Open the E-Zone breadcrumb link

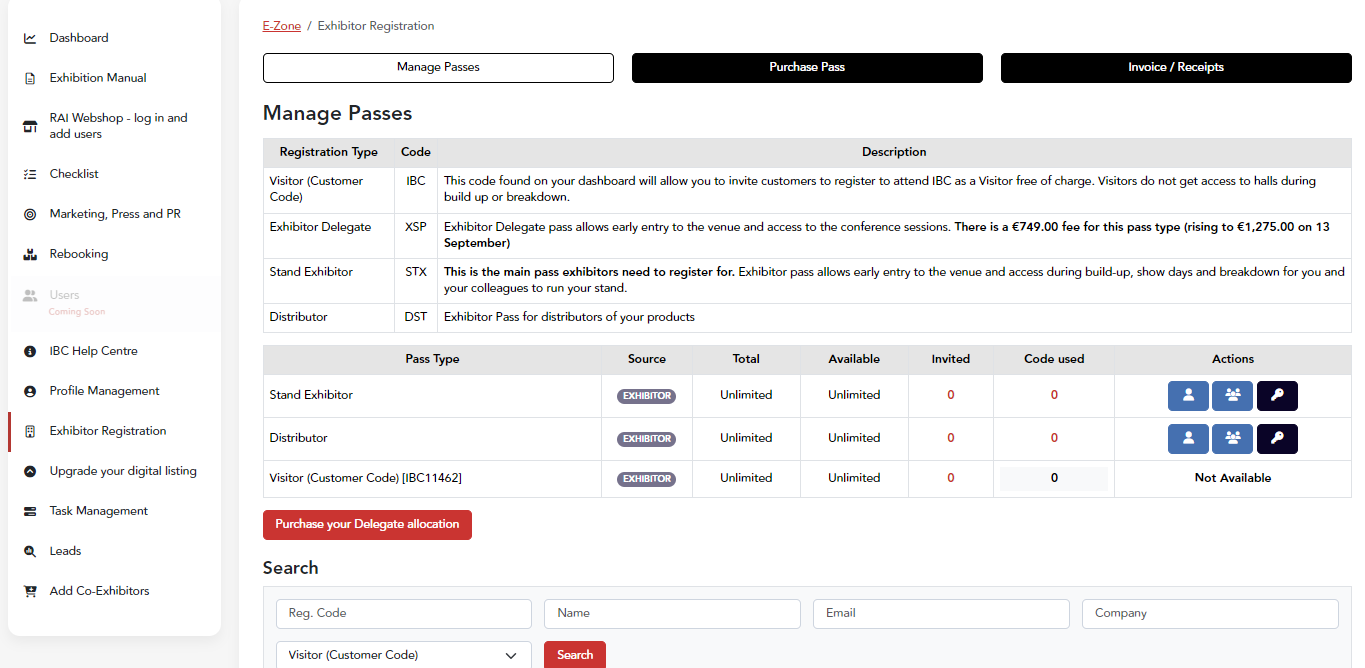click(x=281, y=25)
